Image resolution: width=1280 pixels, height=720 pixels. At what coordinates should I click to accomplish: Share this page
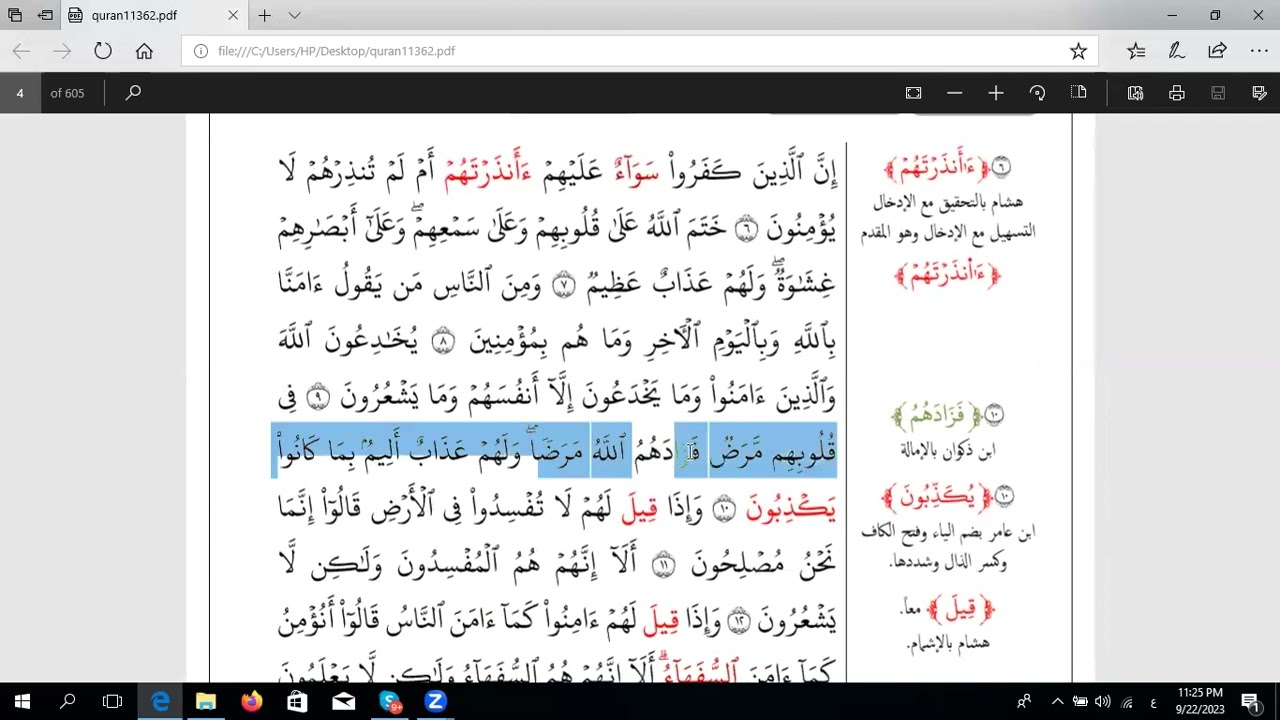point(1217,51)
